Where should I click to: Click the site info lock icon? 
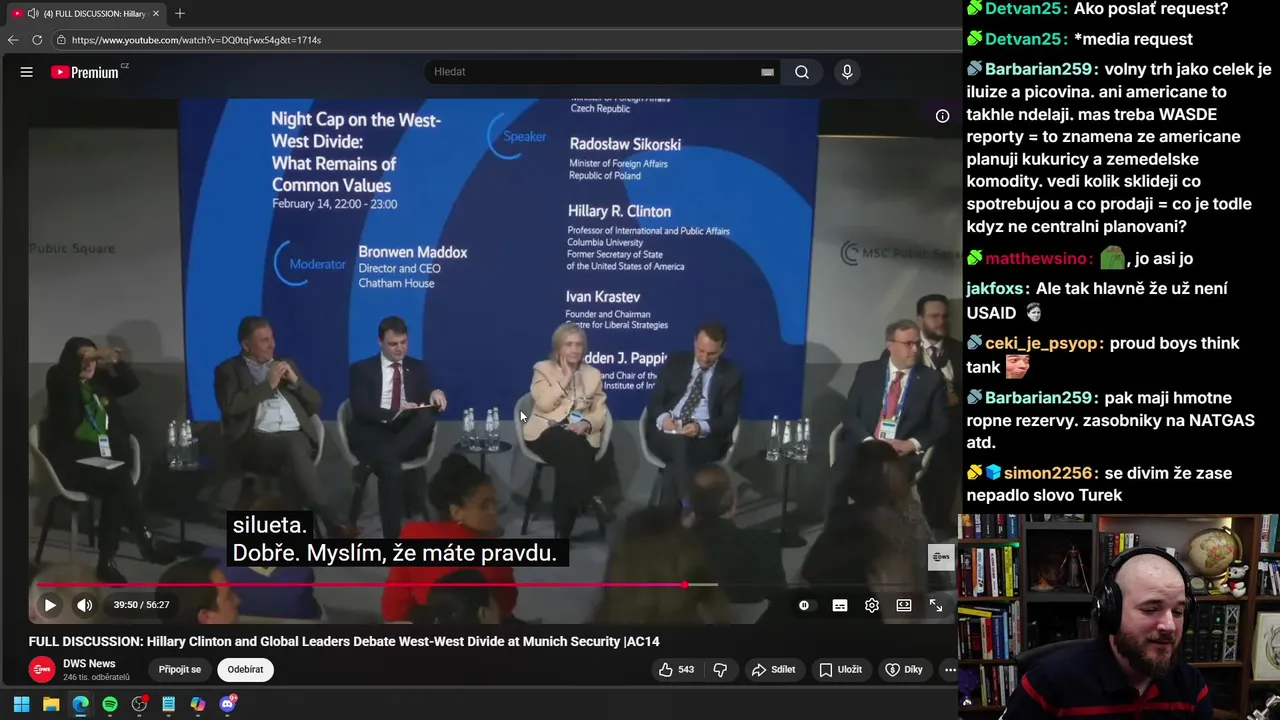click(x=61, y=40)
